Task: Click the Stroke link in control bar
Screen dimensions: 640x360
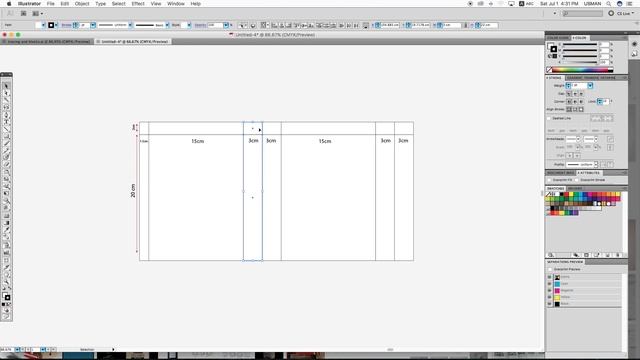Action: (x=67, y=25)
